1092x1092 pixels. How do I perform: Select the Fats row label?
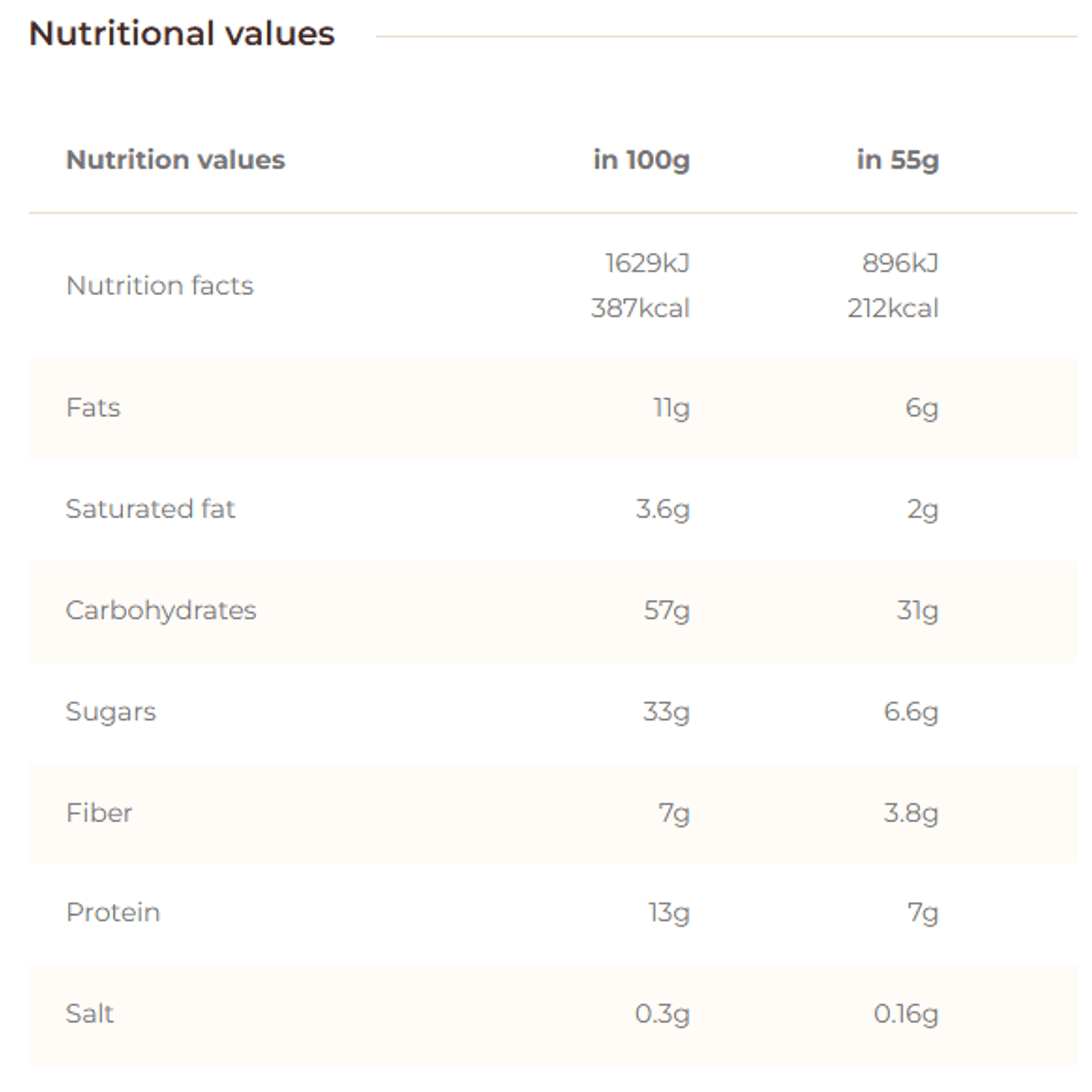[93, 408]
